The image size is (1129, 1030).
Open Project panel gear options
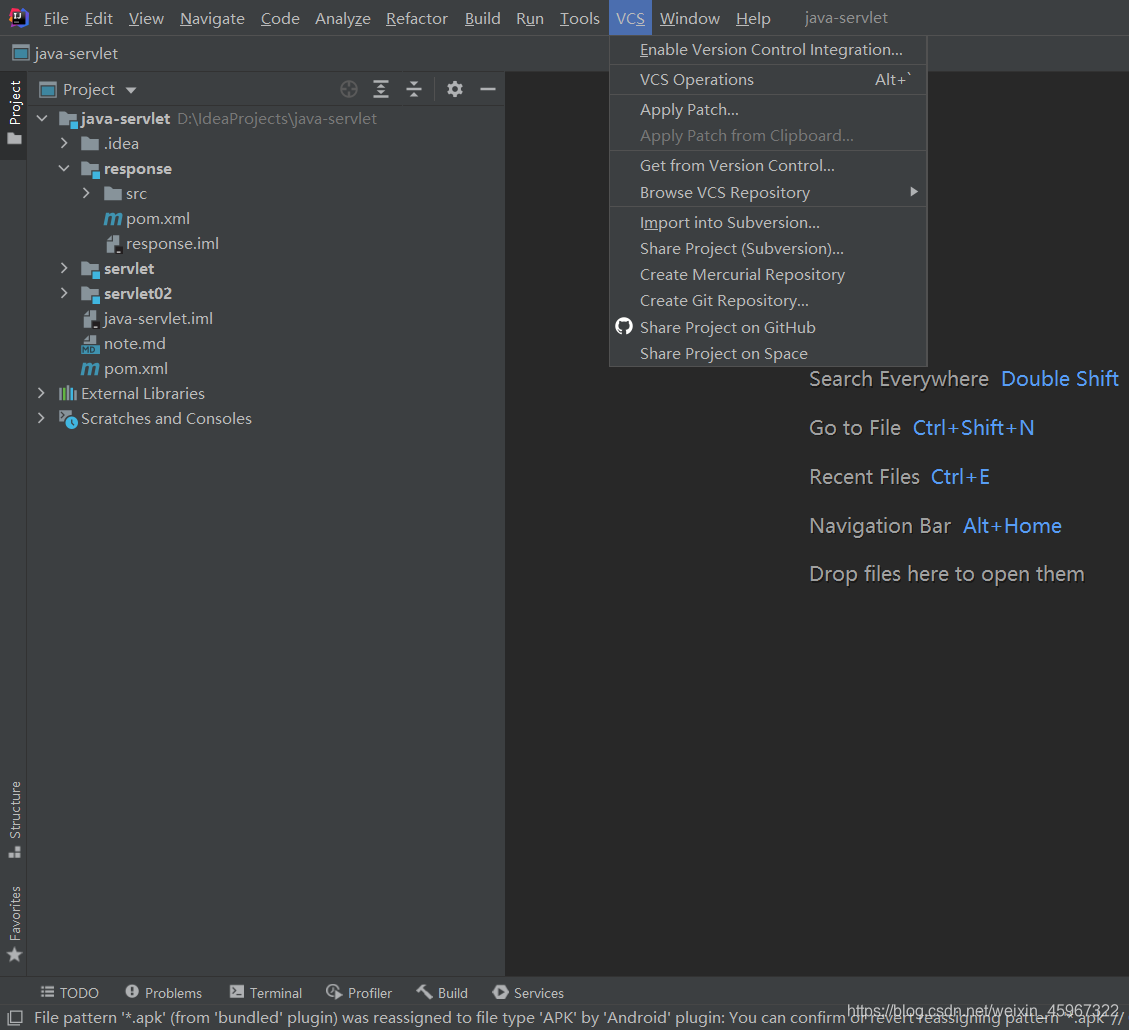click(x=454, y=89)
